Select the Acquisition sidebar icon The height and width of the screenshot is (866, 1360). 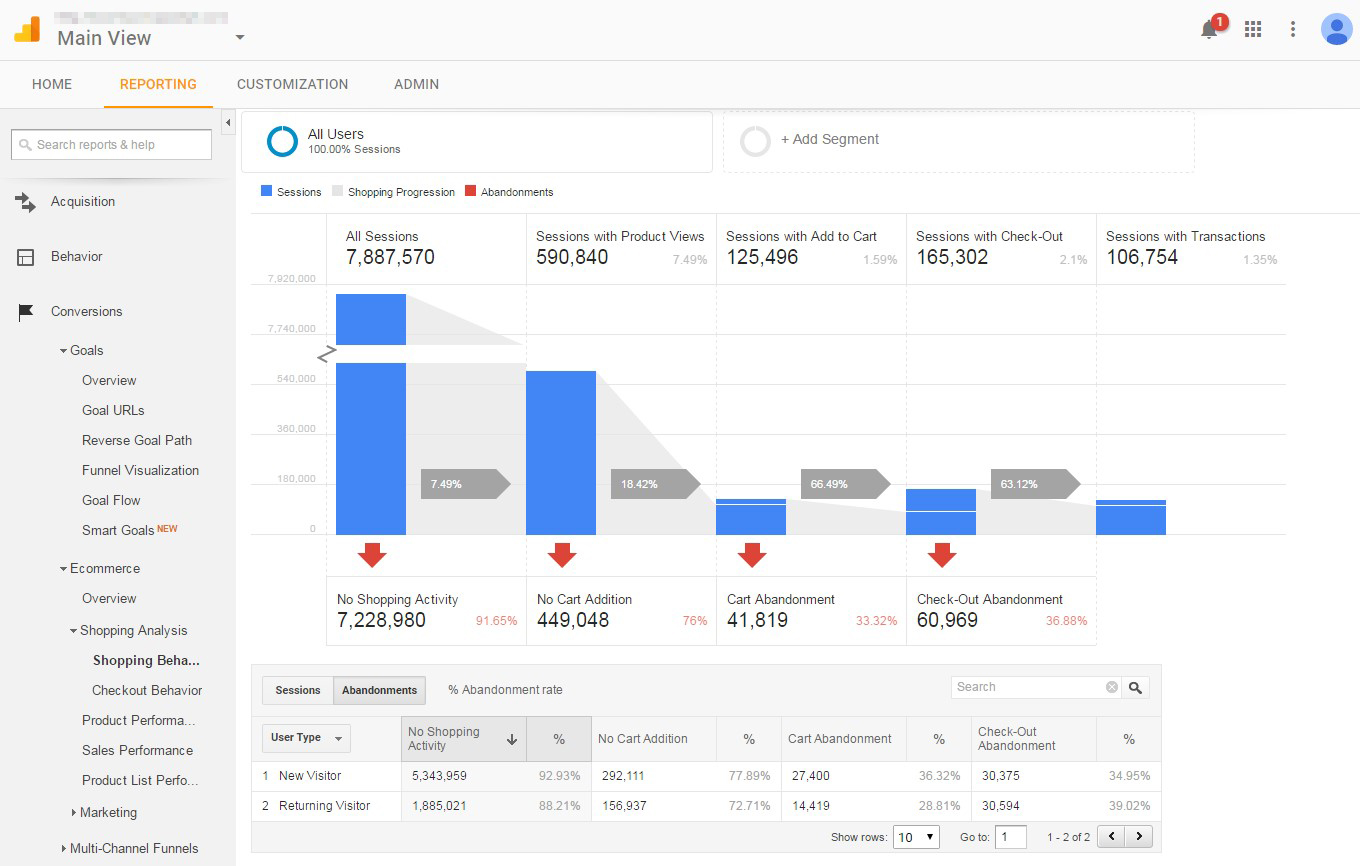[23, 201]
